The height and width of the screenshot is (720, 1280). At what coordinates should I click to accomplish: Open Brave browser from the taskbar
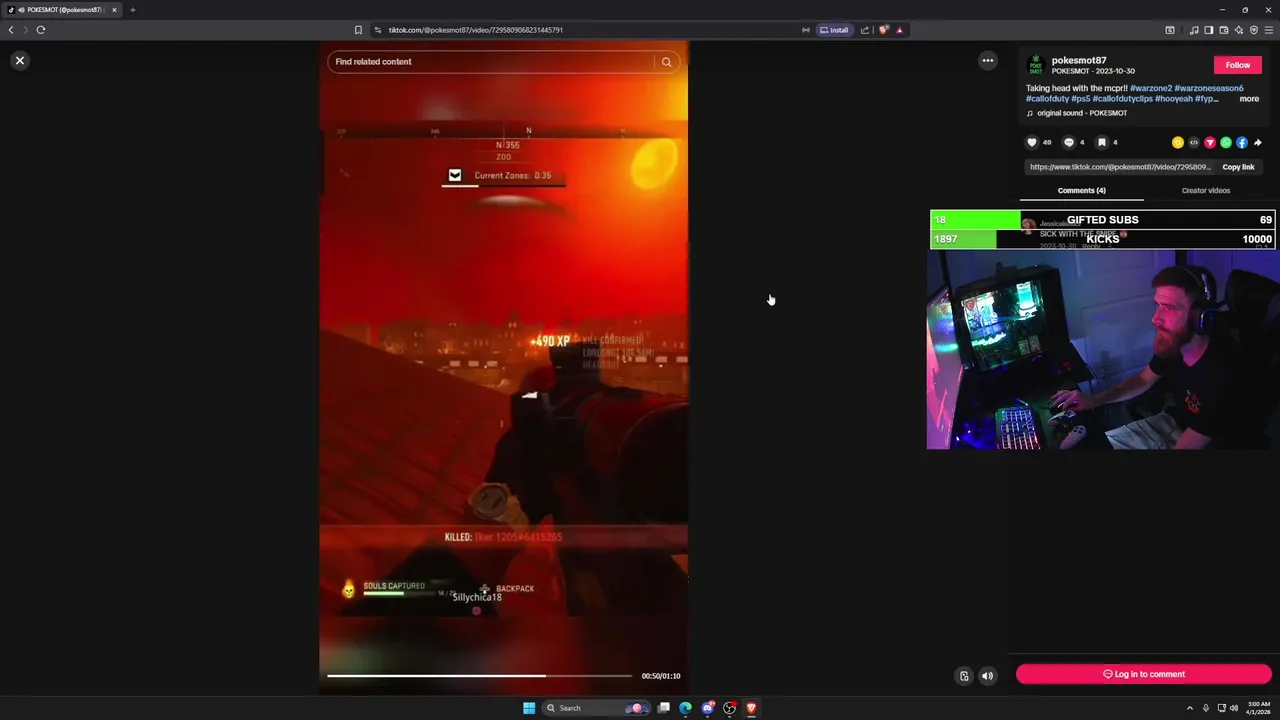coord(751,708)
